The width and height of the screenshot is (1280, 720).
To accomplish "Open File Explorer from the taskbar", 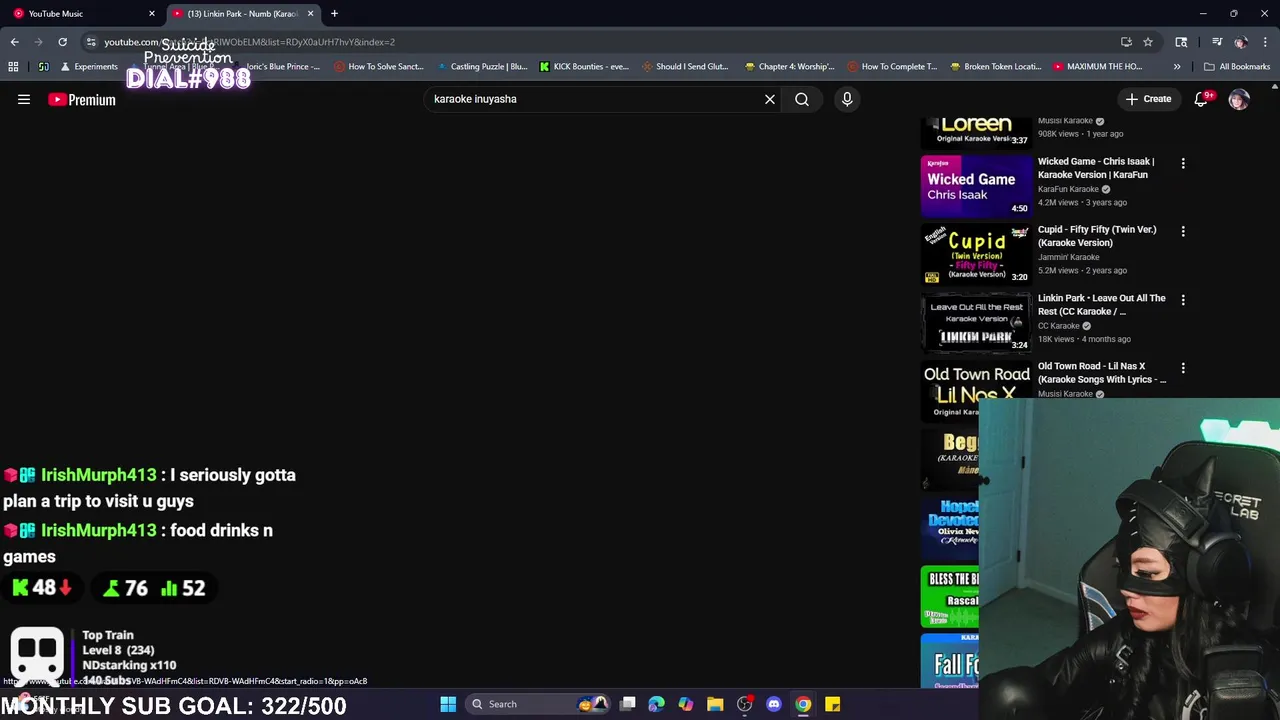I will pos(715,704).
